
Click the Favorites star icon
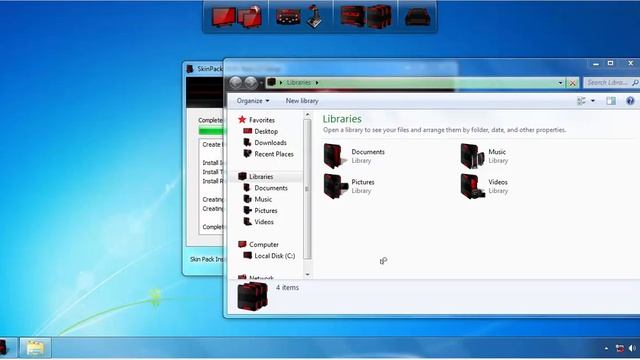pyautogui.click(x=242, y=120)
